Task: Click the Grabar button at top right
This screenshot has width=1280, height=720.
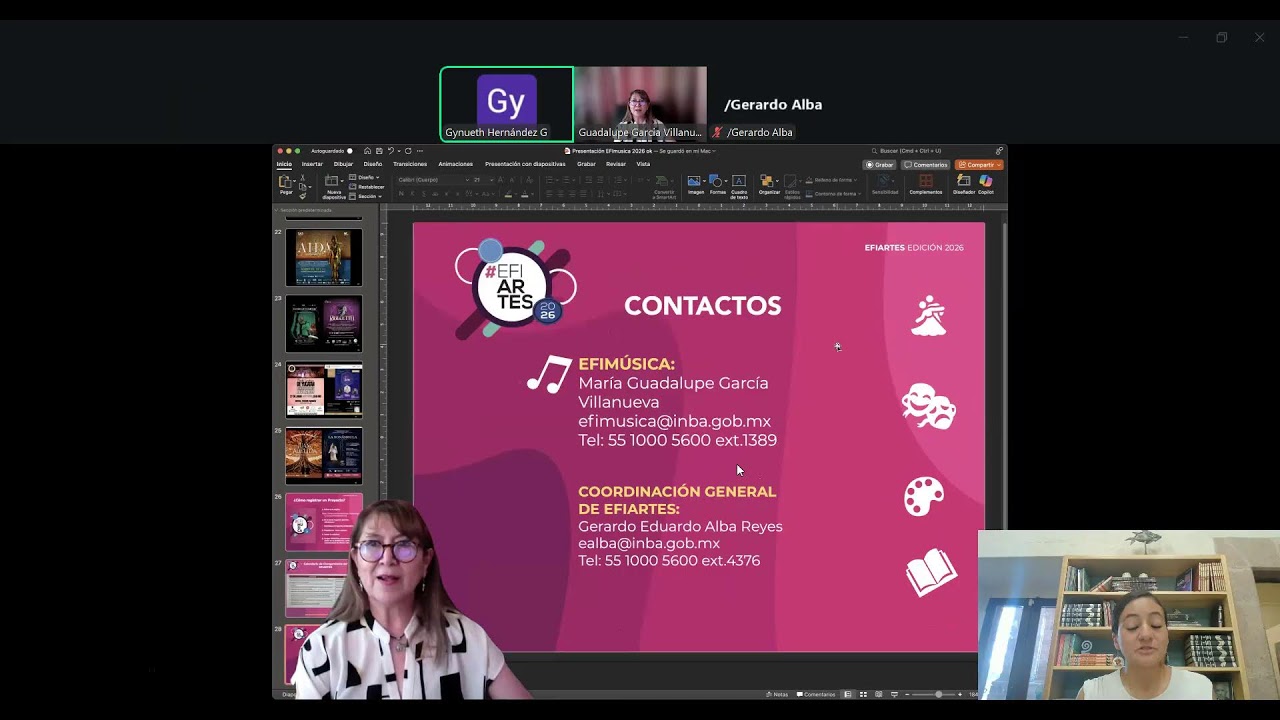Action: tap(879, 165)
